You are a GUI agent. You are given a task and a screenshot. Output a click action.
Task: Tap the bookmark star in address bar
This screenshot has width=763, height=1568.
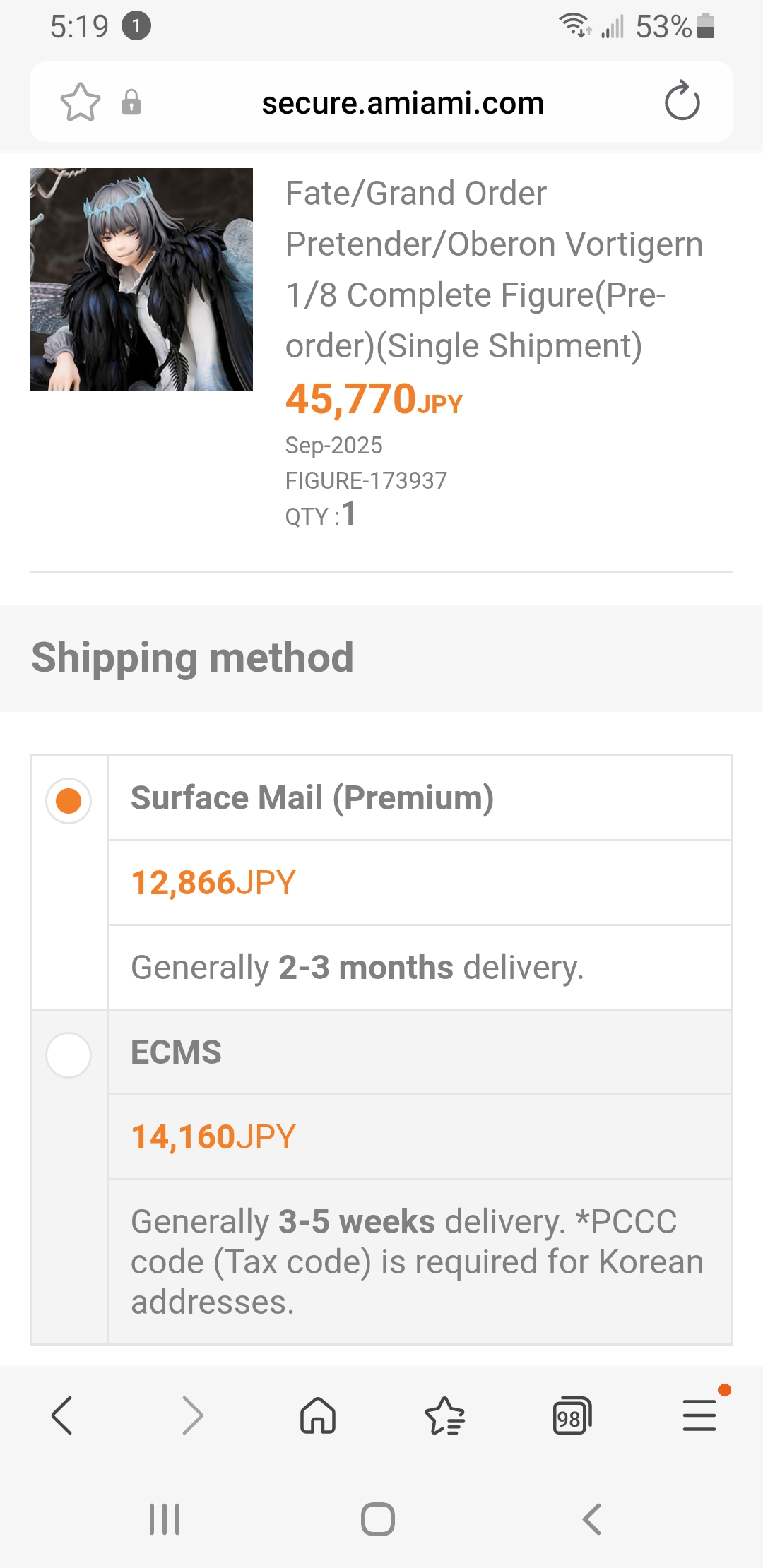(81, 102)
